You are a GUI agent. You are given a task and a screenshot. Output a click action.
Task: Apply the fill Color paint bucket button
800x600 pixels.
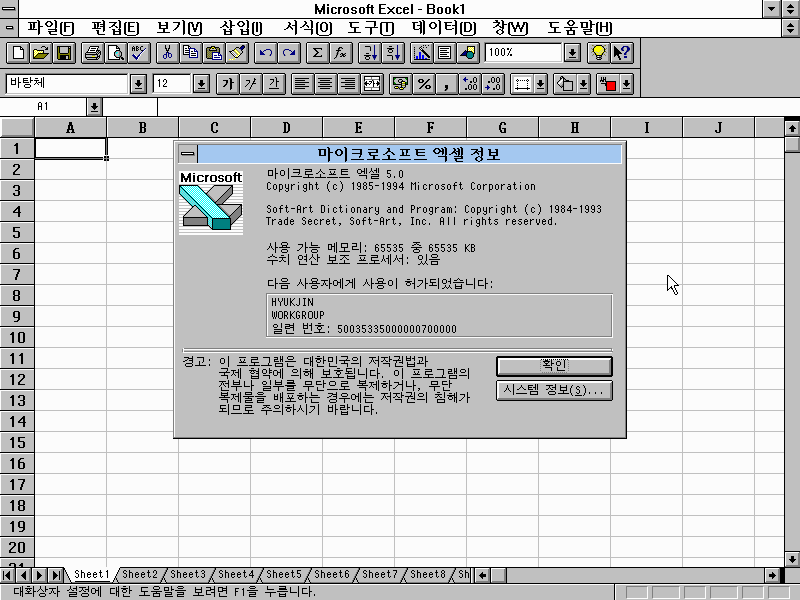click(565, 84)
